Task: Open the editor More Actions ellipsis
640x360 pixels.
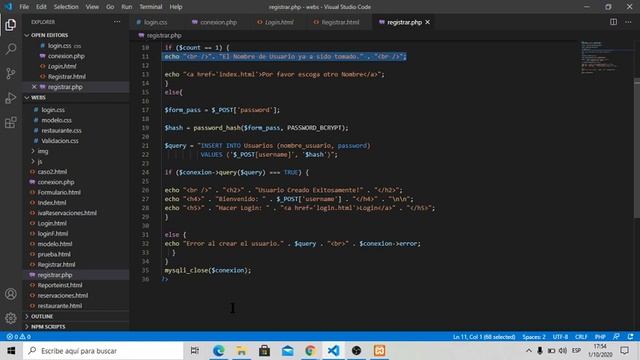Action: (628, 22)
